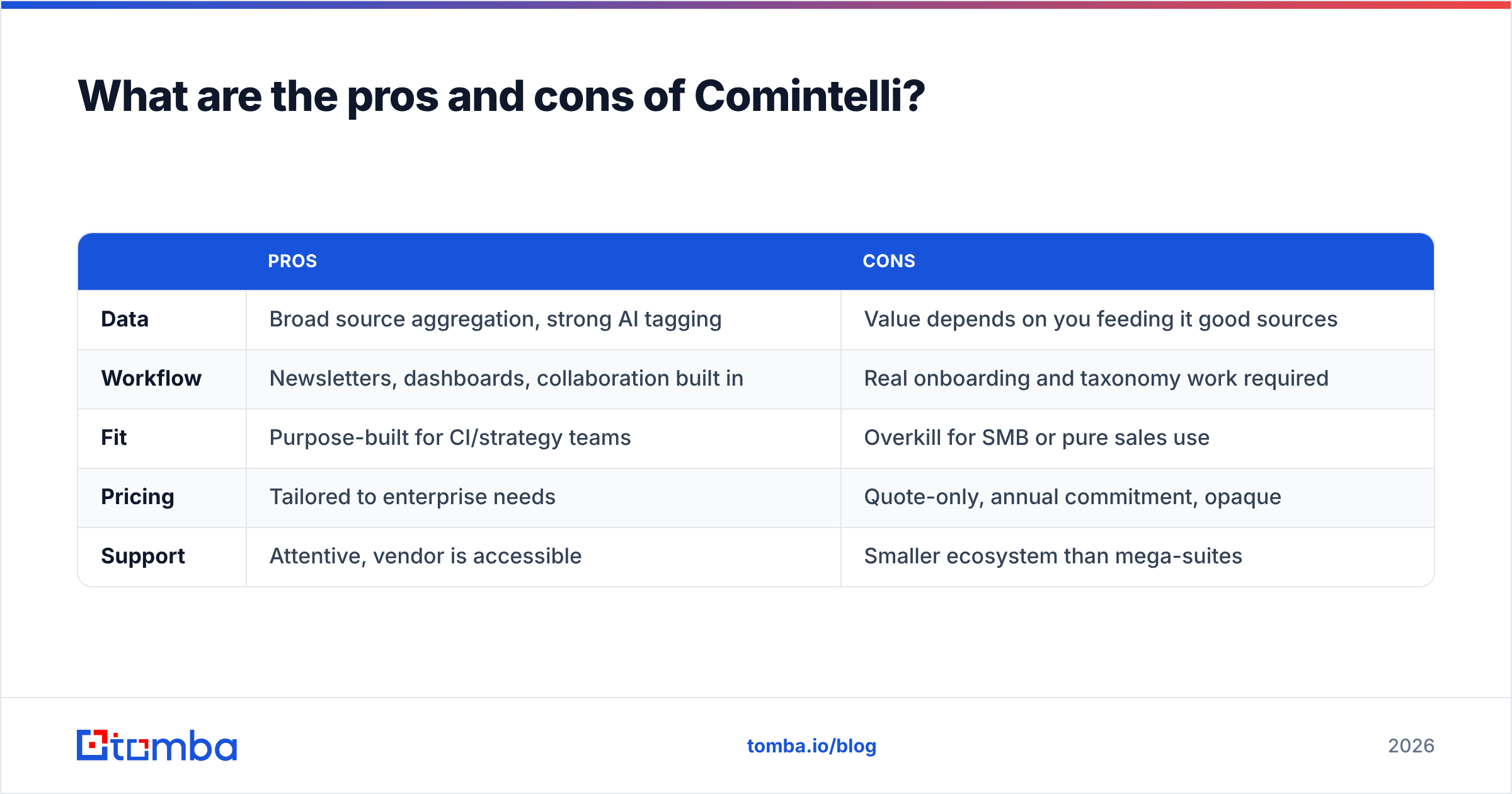Select the Workflow row label

[151, 379]
